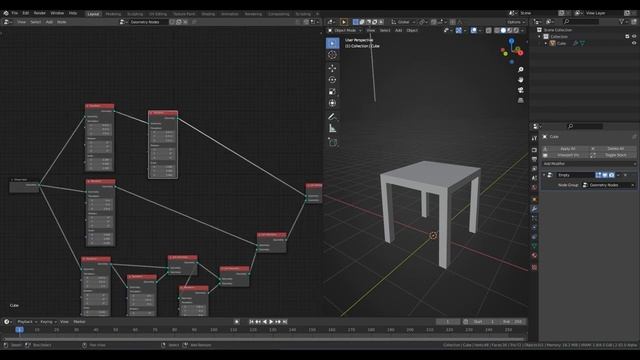Screen dimensions: 640x360
Task: Enable solid viewport shading mode
Action: point(503,30)
